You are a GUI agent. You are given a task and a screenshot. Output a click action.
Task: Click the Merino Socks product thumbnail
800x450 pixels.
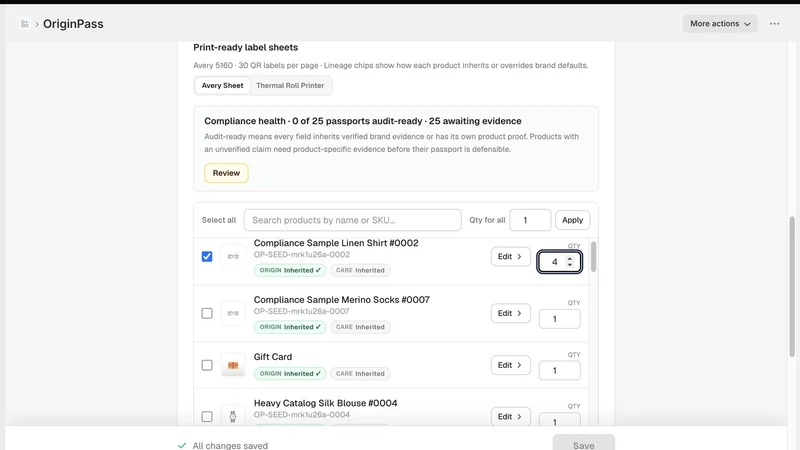233,313
